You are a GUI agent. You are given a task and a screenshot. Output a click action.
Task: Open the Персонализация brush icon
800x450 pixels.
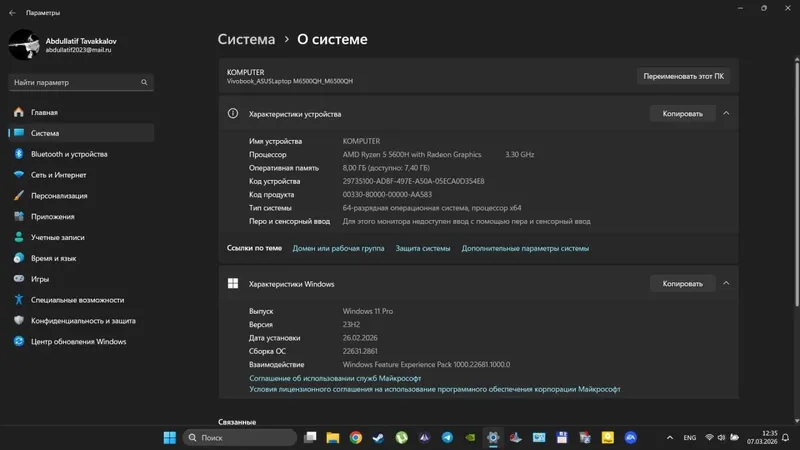point(19,196)
